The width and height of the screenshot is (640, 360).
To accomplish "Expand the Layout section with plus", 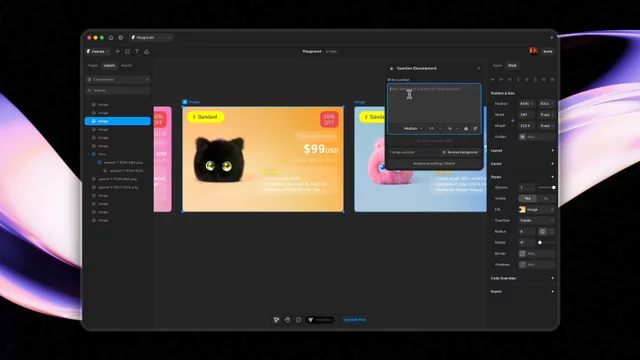I will 553,151.
